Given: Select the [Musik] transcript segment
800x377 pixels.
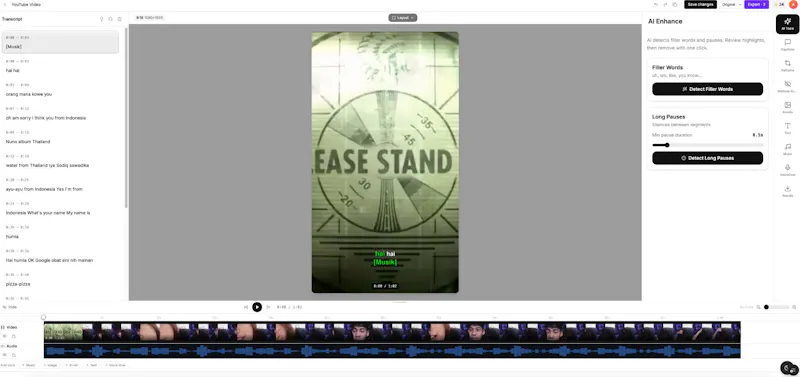Looking at the screenshot, I should tap(60, 42).
